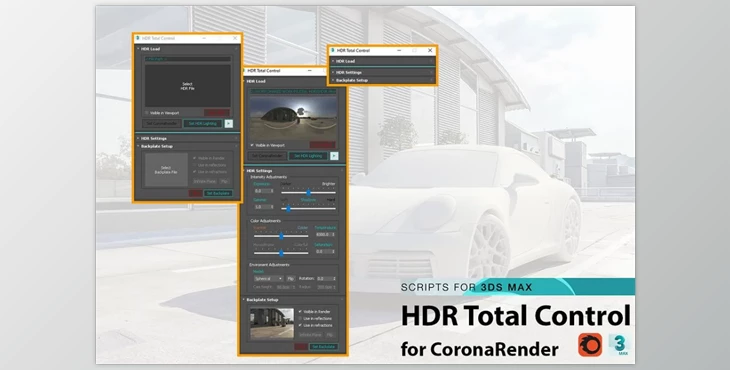Click the app icon in the empty-HDR window title bar

(138, 38)
